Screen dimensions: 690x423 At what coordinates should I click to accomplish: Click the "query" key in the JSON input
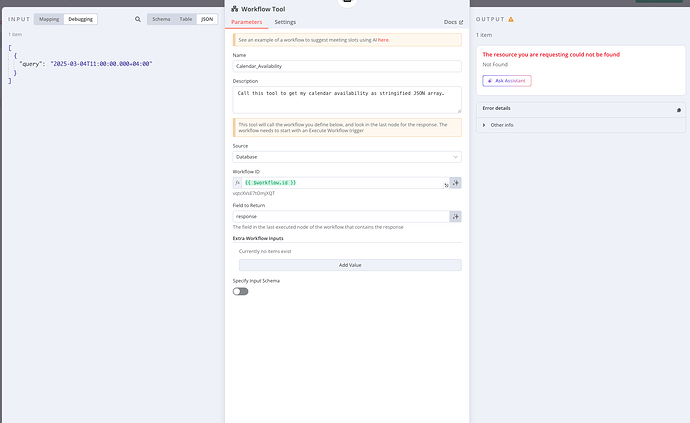tap(32, 64)
